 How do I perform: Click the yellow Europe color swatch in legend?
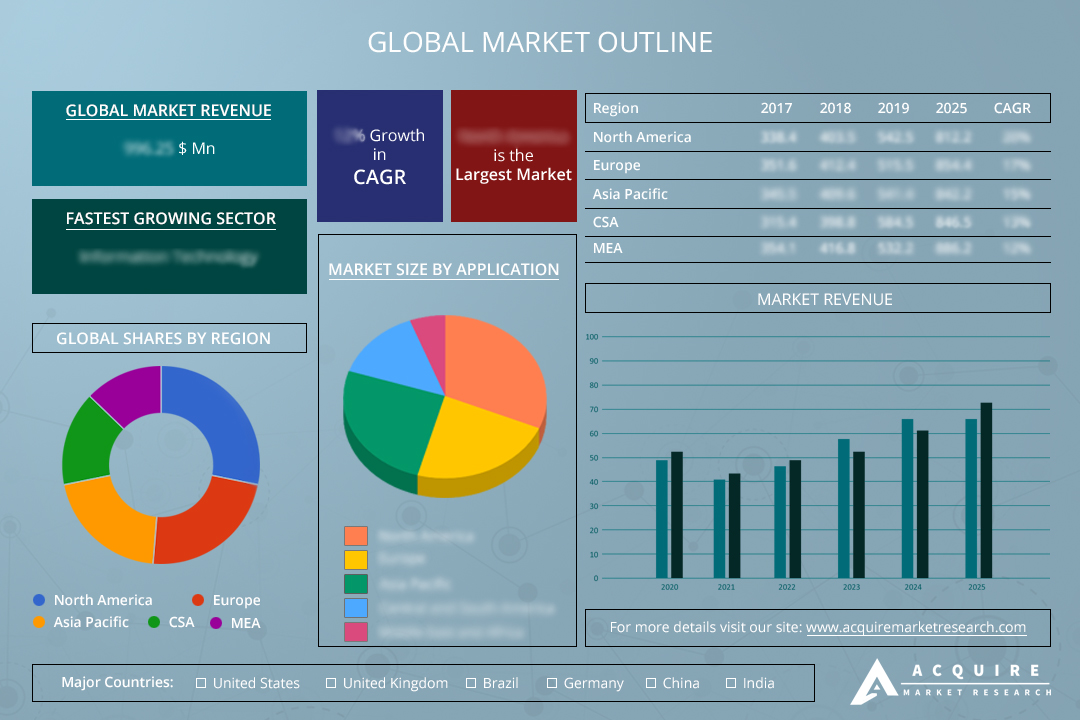355,560
